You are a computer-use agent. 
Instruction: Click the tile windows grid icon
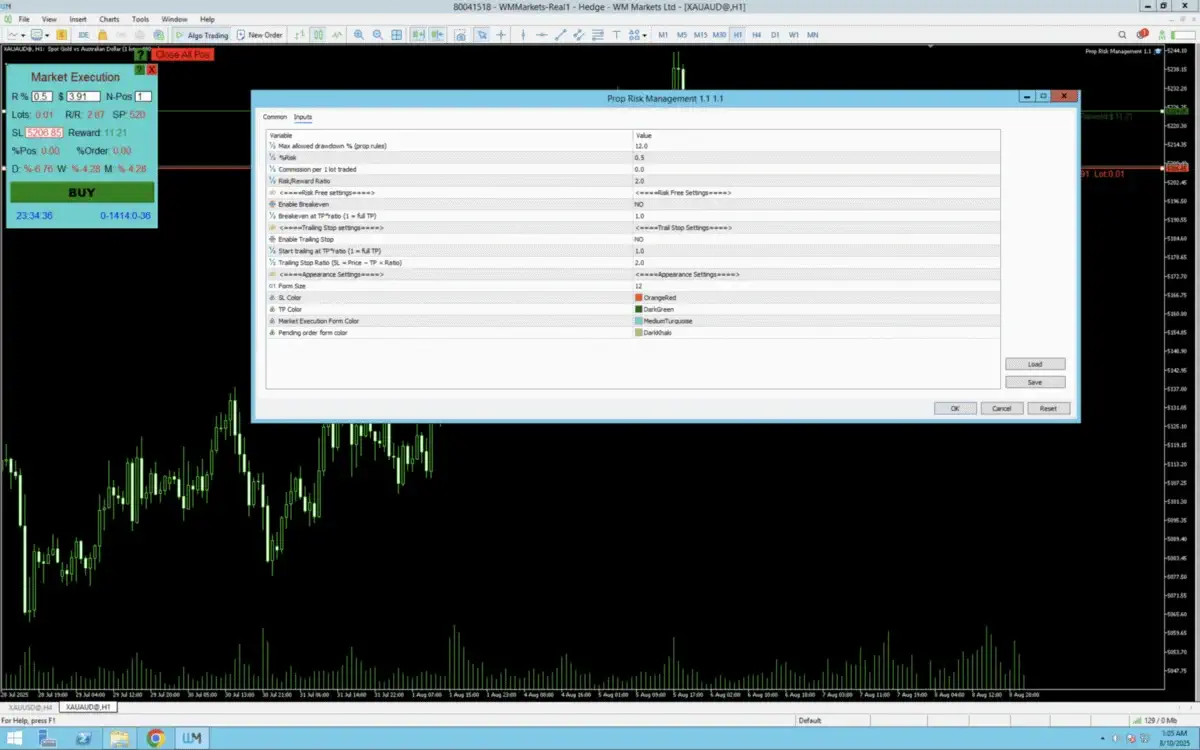point(396,35)
